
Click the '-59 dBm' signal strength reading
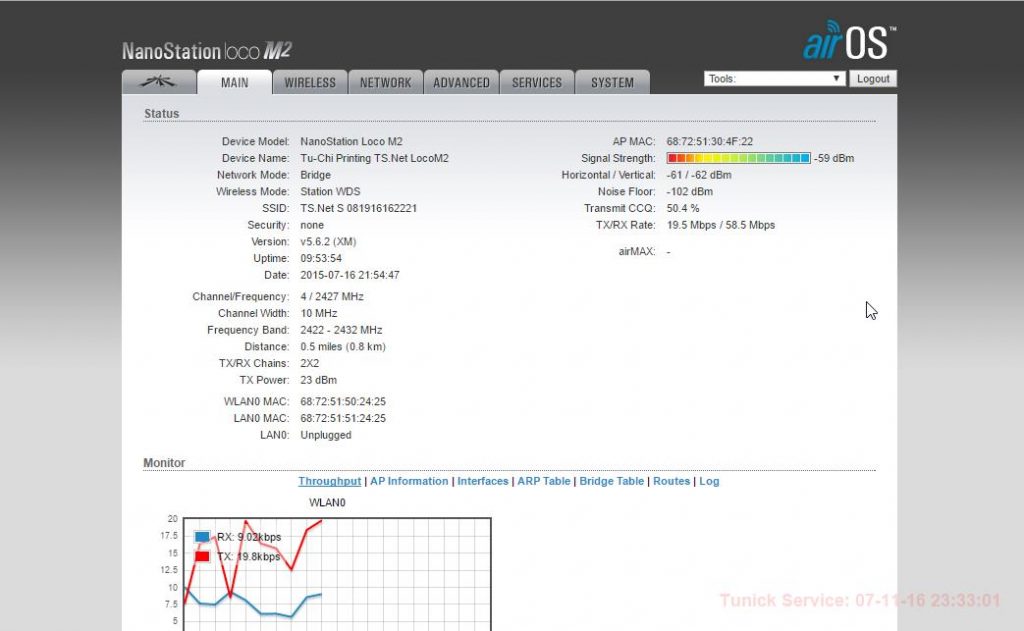point(834,158)
